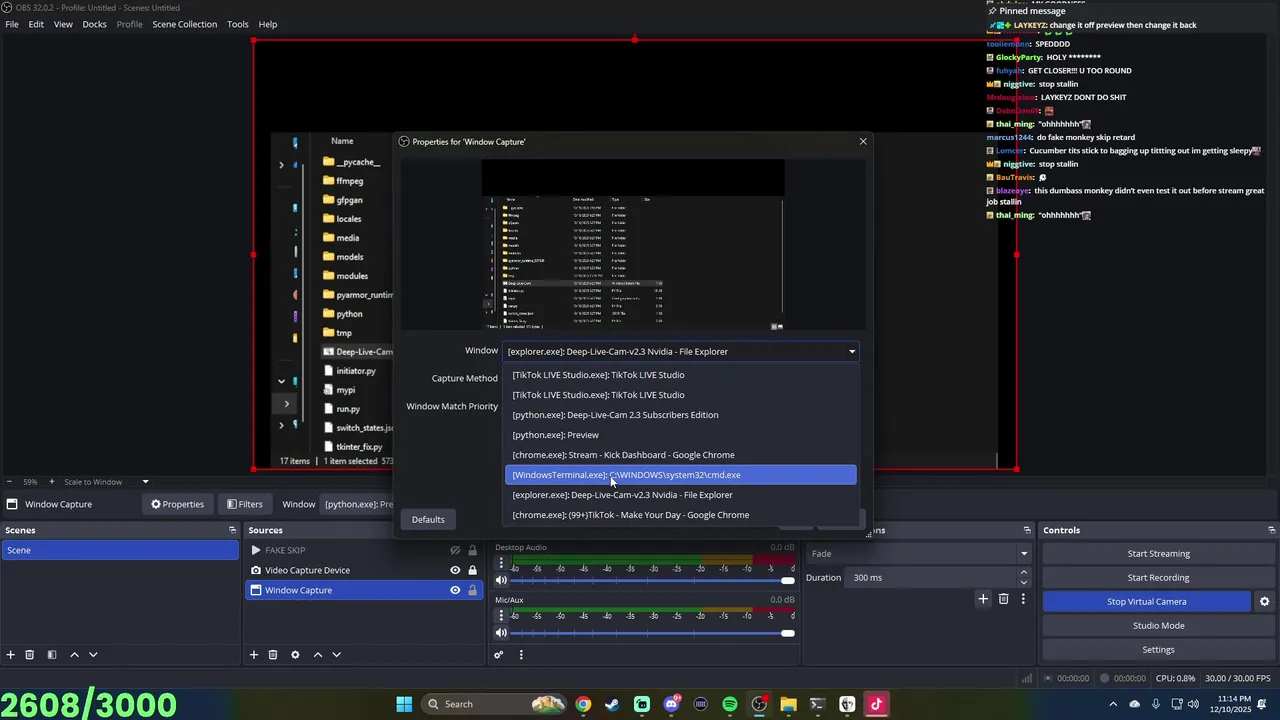
Task: Choose WindowsTerminal.exe cmd.exe window option
Action: 681,475
